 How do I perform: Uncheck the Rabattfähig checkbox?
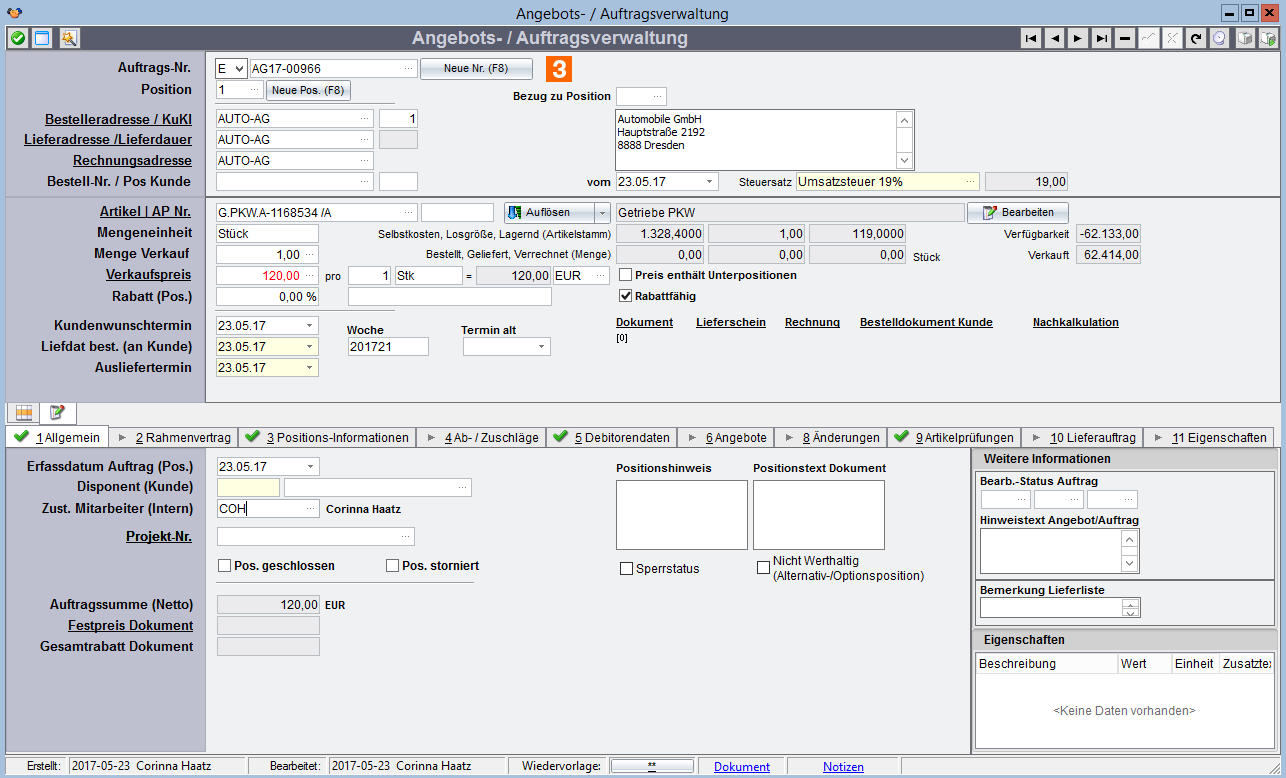pos(626,296)
